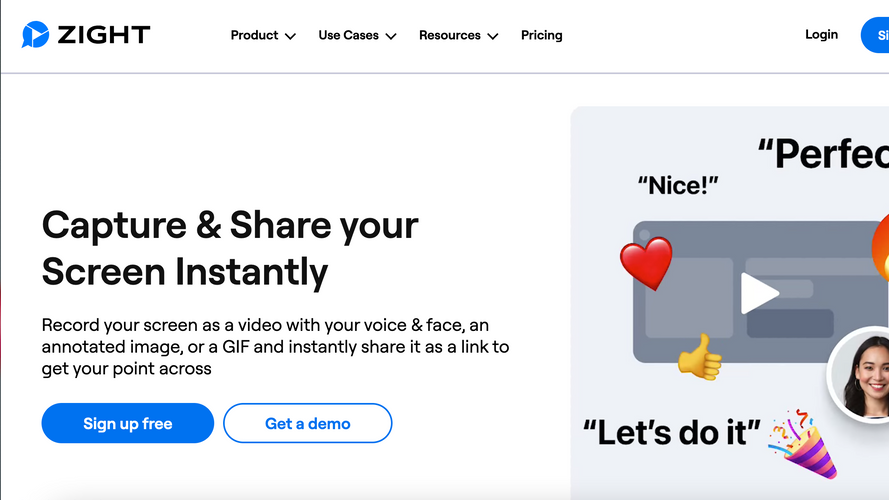Click the thumbs up emoji

pos(700,357)
